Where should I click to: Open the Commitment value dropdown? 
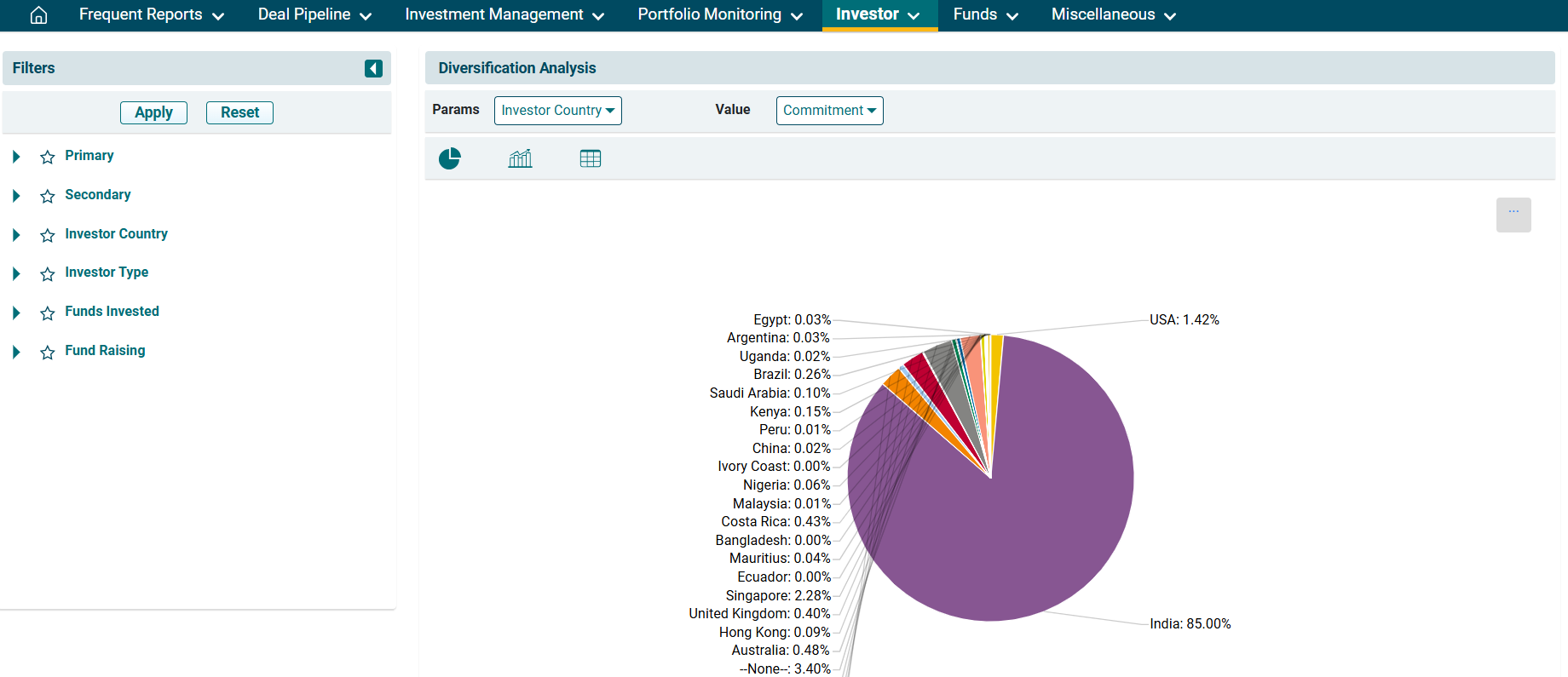pyautogui.click(x=829, y=111)
